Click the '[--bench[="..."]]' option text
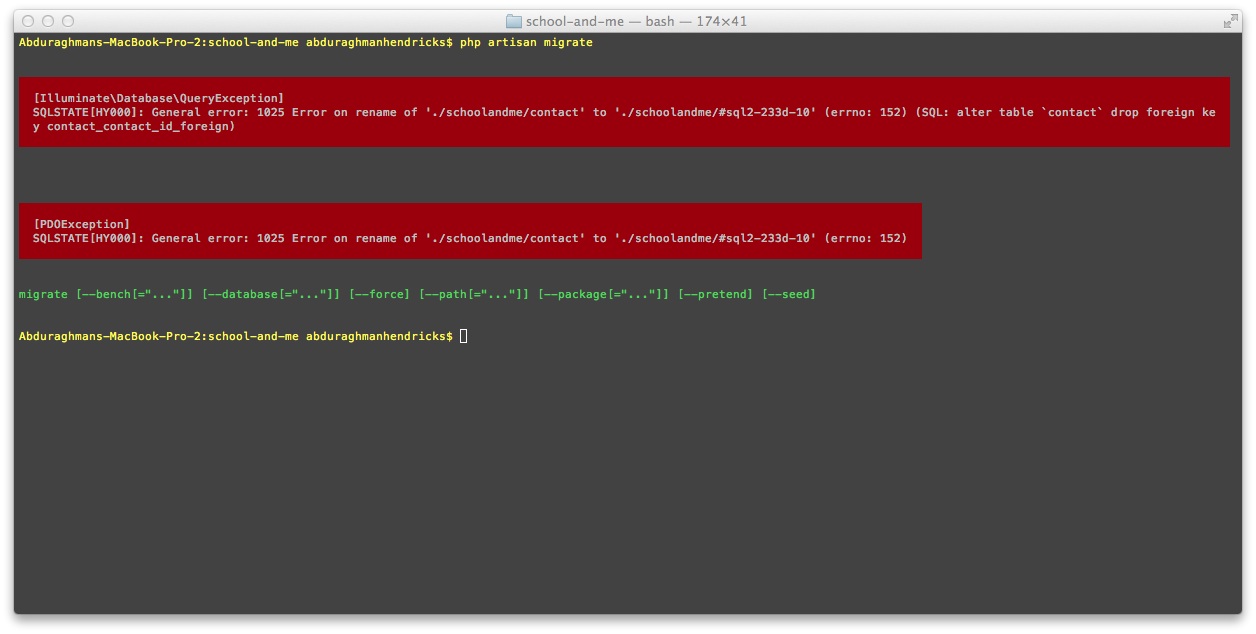Image resolution: width=1256 pixels, height=634 pixels. tap(135, 294)
